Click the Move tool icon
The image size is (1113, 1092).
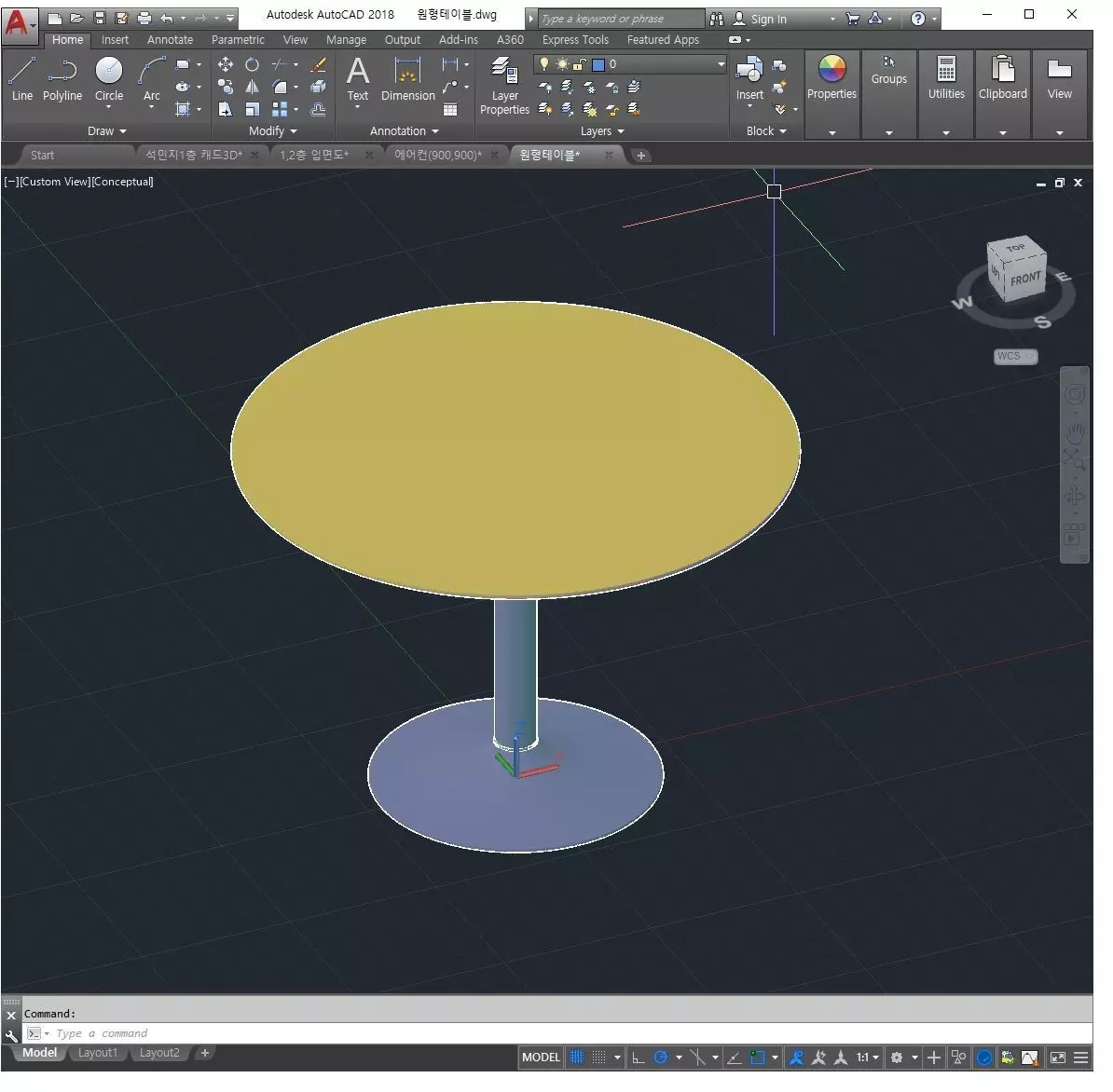(x=225, y=64)
